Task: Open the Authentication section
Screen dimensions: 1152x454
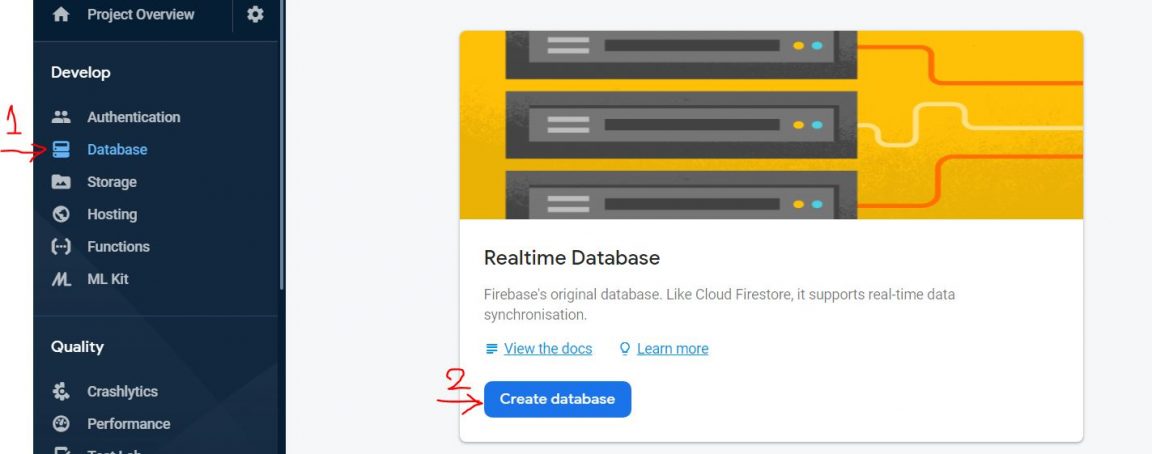Action: coord(133,117)
